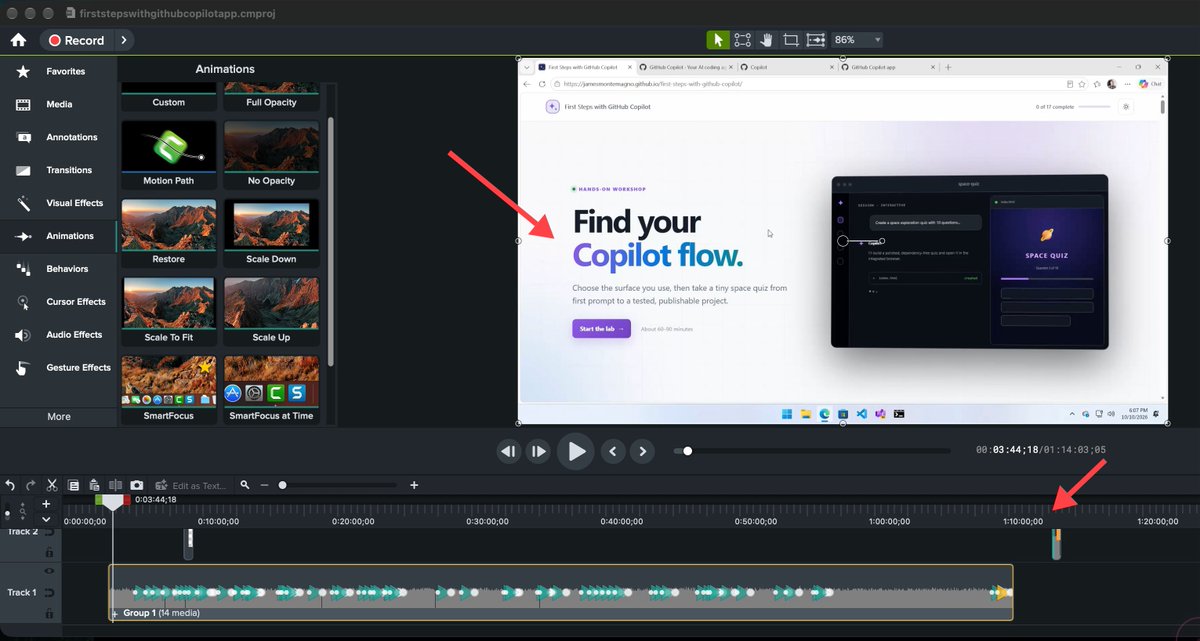
Task: Toggle Track 1 visibility eye
Action: 48,570
